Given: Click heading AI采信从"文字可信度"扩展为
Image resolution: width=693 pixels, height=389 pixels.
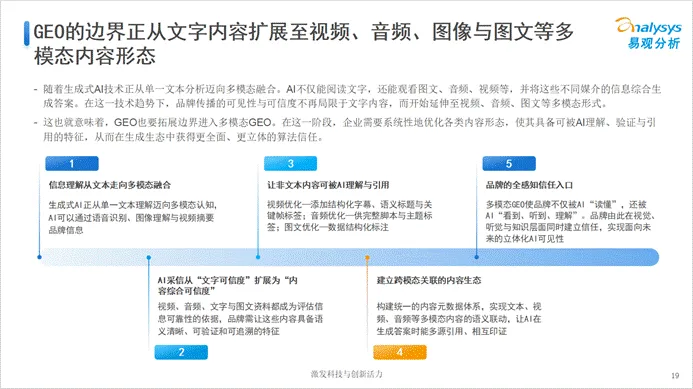Looking at the screenshot, I should [x=228, y=286].
